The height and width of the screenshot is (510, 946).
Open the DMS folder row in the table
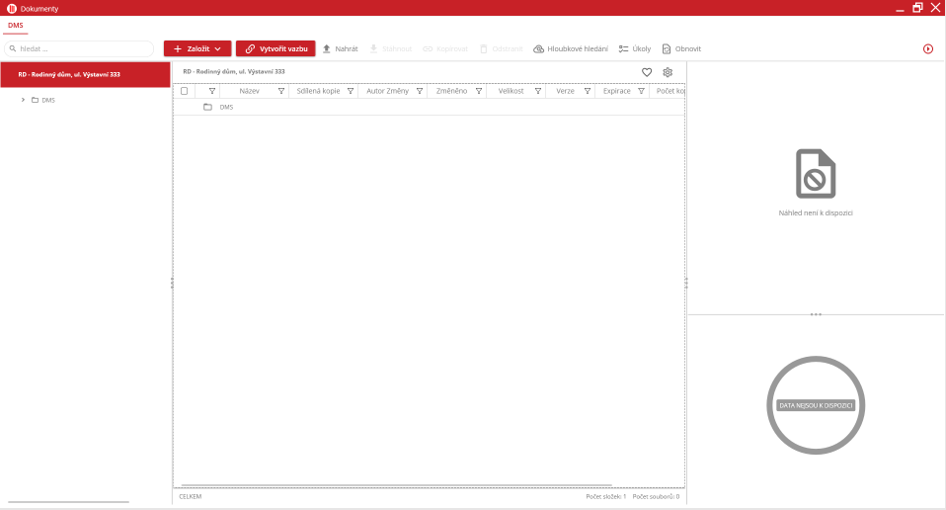click(x=226, y=107)
